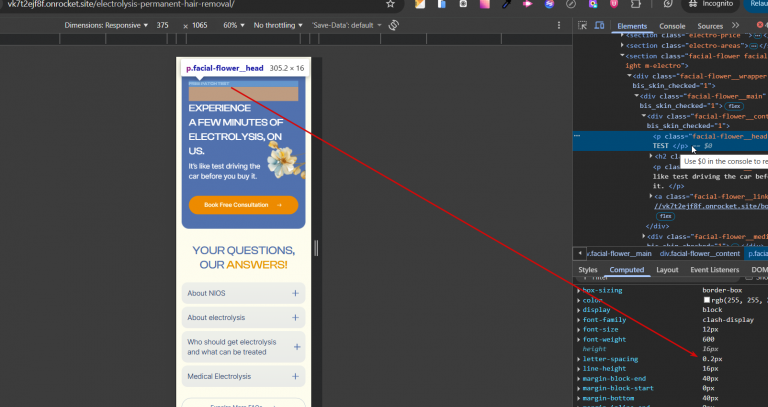This screenshot has width=768, height=407.
Task: Select the facial-flower__main breadcrumb
Action: 619,253
